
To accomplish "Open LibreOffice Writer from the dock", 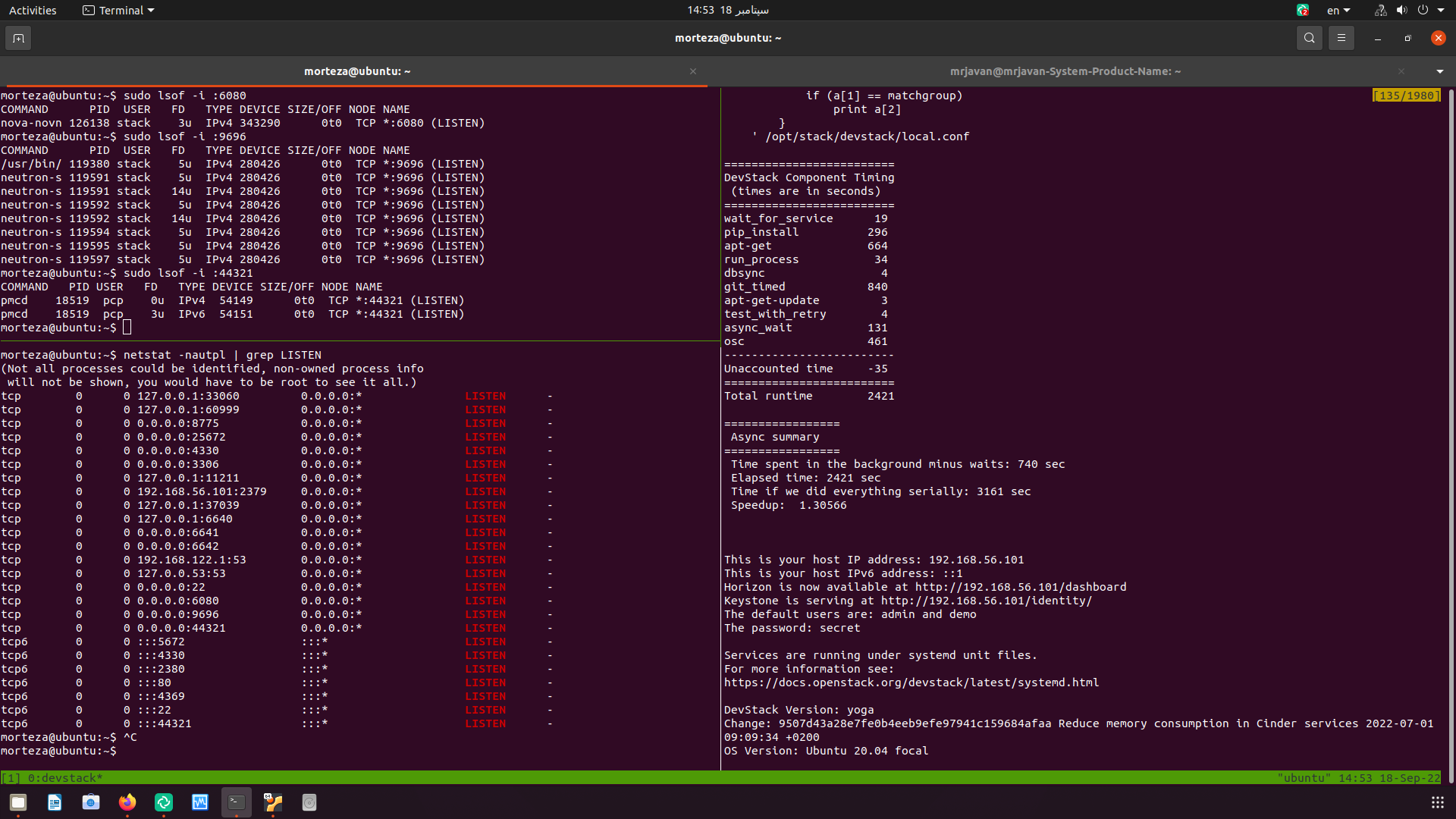I will (x=55, y=802).
